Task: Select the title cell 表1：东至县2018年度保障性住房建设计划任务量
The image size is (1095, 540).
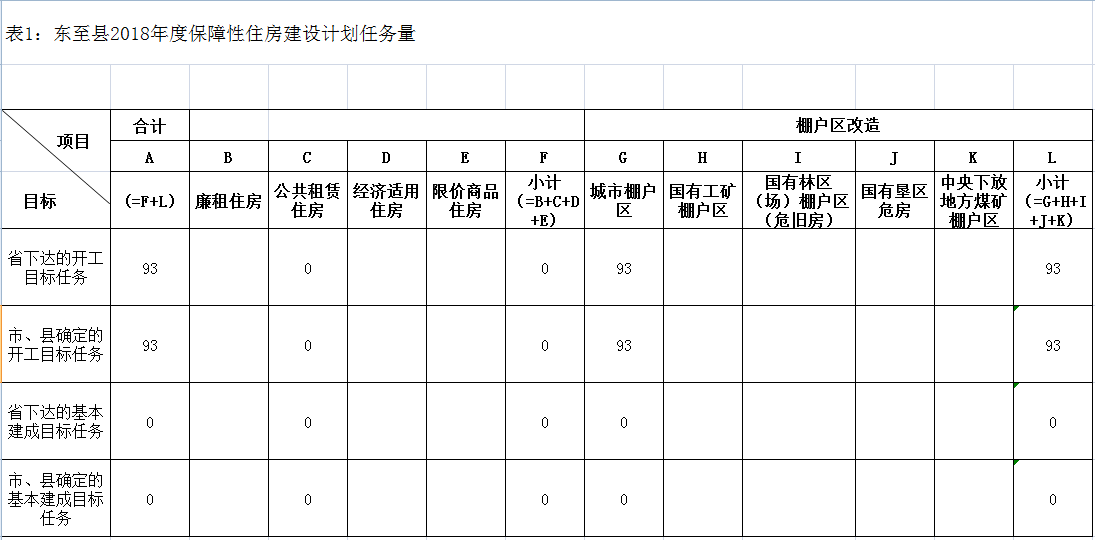Action: (548, 34)
